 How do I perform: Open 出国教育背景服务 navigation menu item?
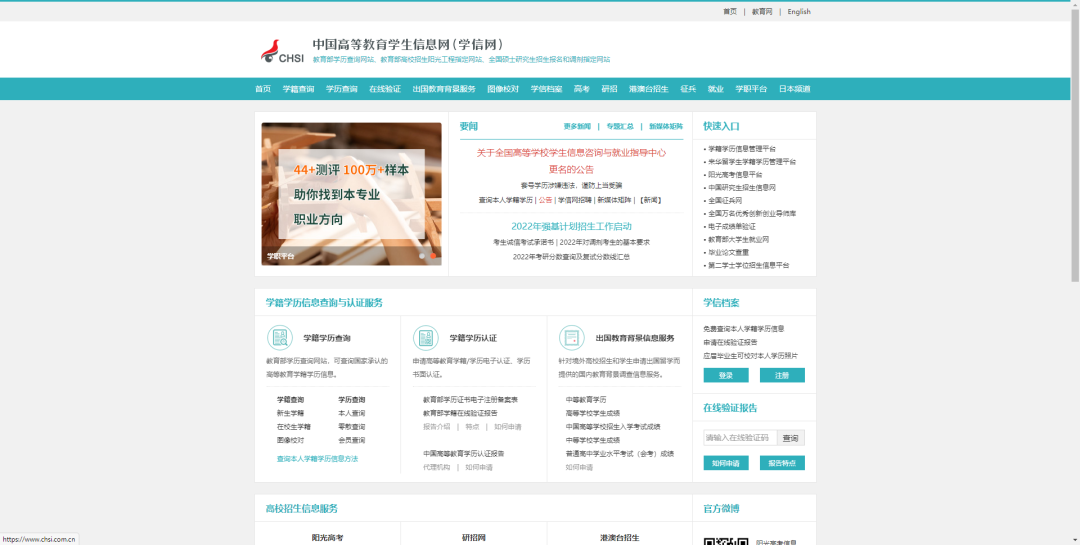pyautogui.click(x=444, y=89)
